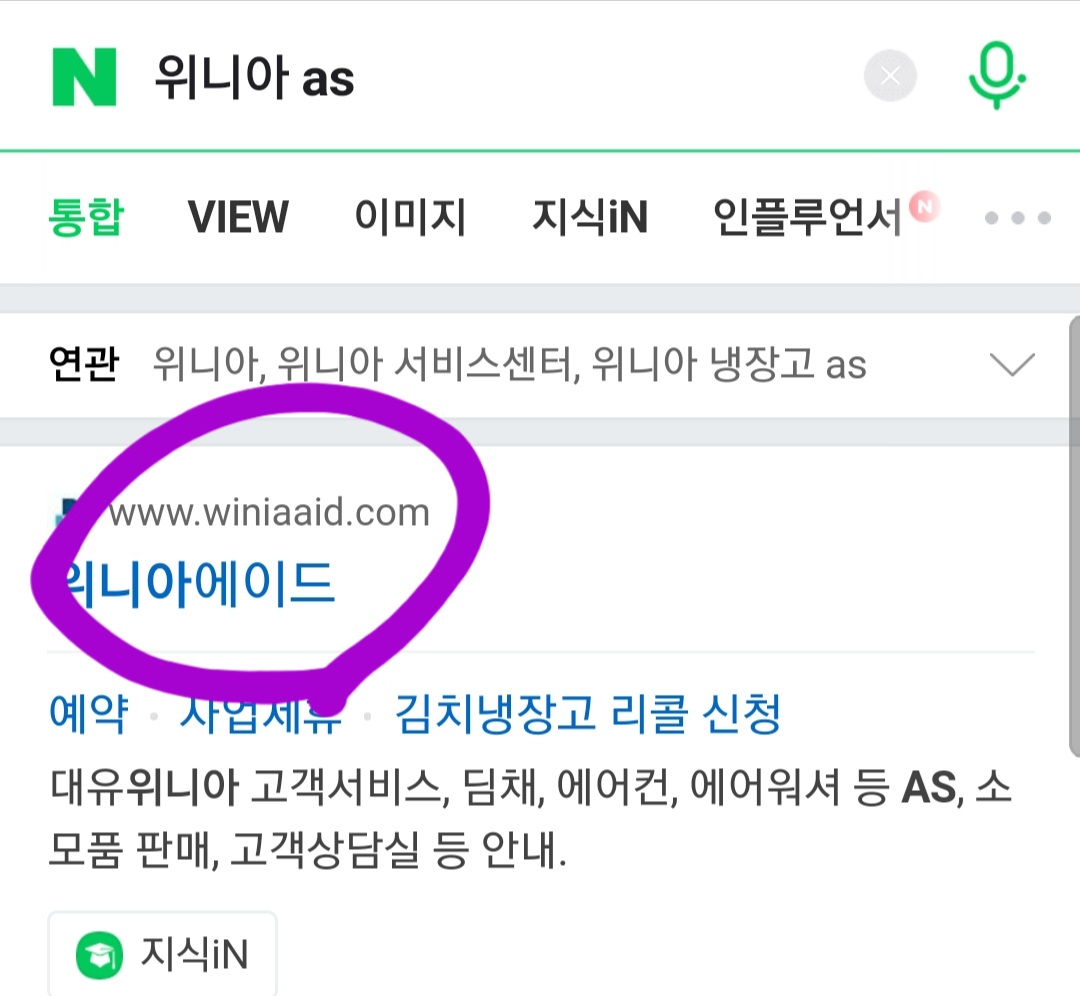Tap the 지식iN button below description
The image size is (1080, 996).
(163, 954)
